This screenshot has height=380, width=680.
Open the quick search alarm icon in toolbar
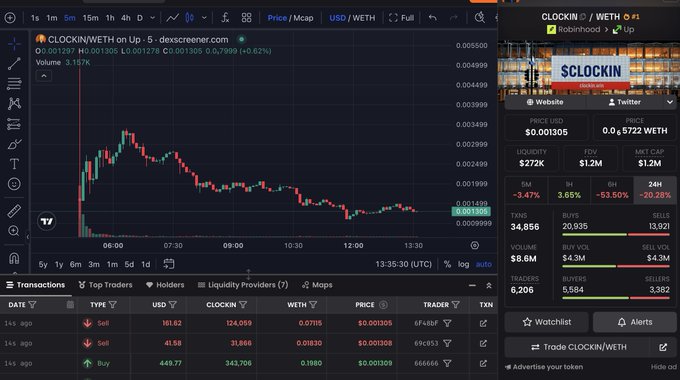pyautogui.click(x=479, y=18)
